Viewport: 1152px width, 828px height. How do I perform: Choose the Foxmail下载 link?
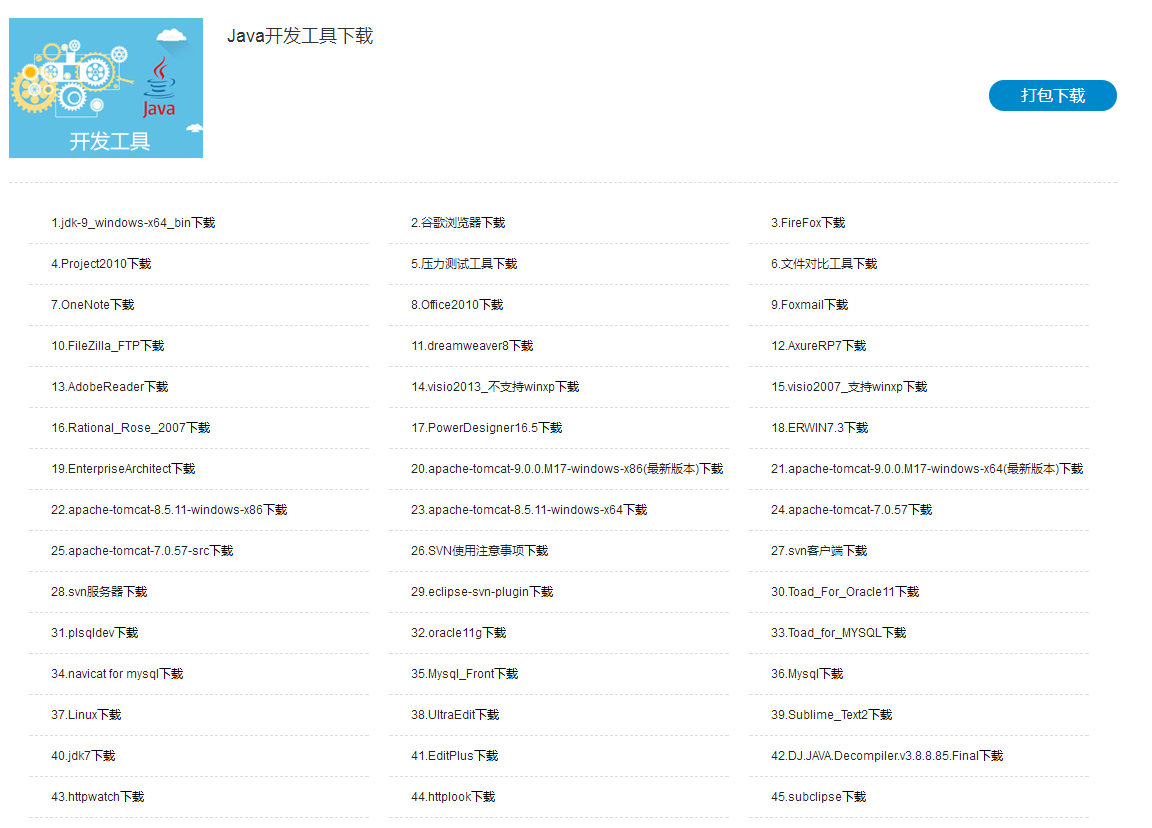809,305
